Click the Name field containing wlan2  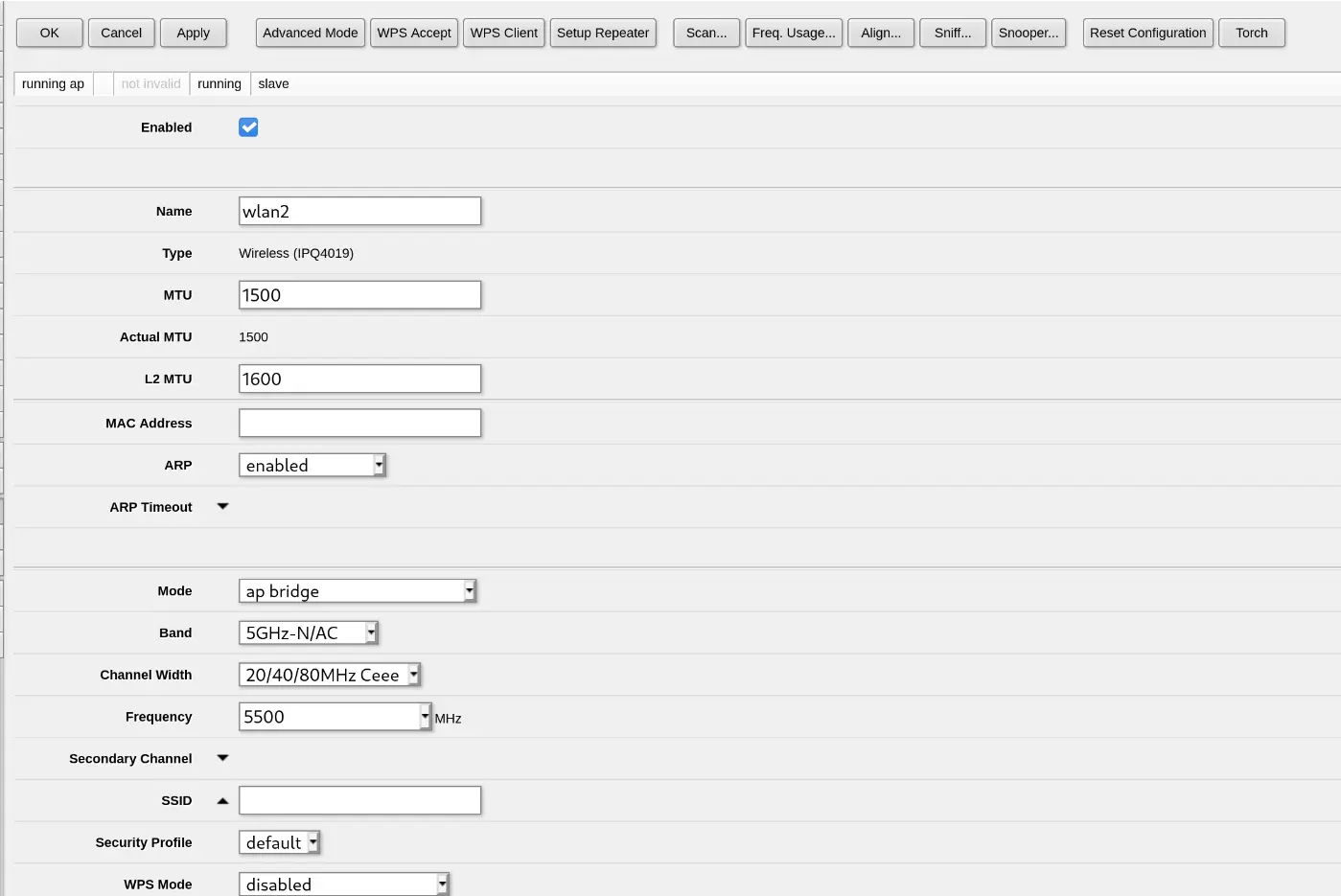click(x=359, y=211)
